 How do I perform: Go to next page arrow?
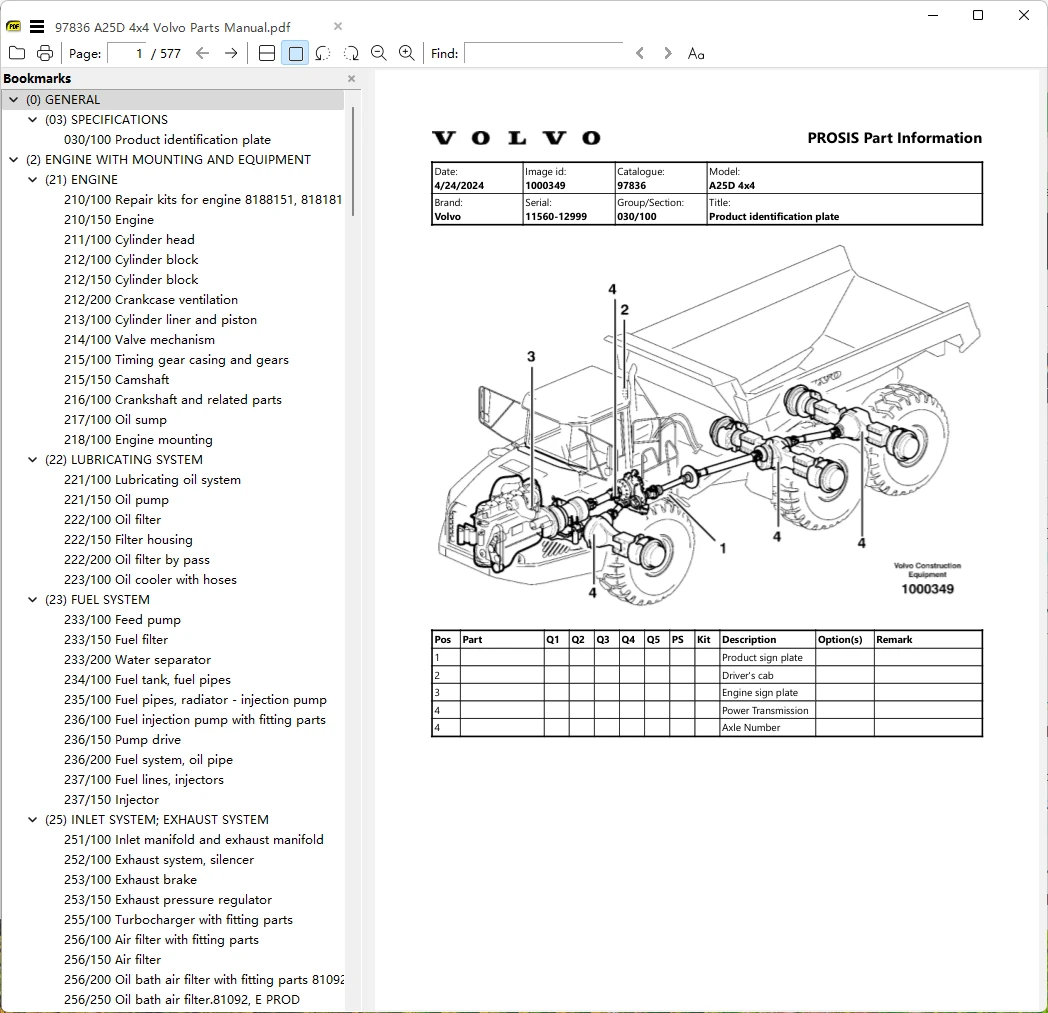click(231, 53)
